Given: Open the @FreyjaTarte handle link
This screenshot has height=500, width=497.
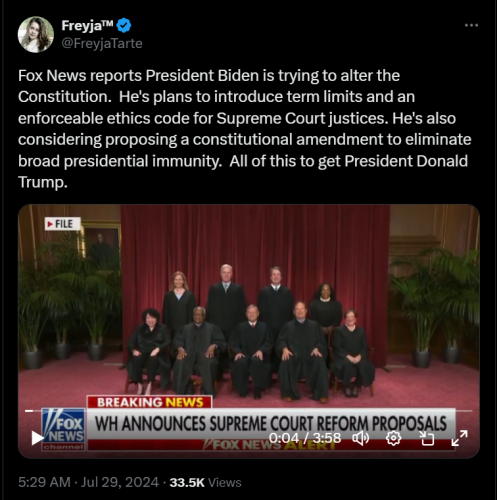Looking at the screenshot, I should (x=102, y=43).
